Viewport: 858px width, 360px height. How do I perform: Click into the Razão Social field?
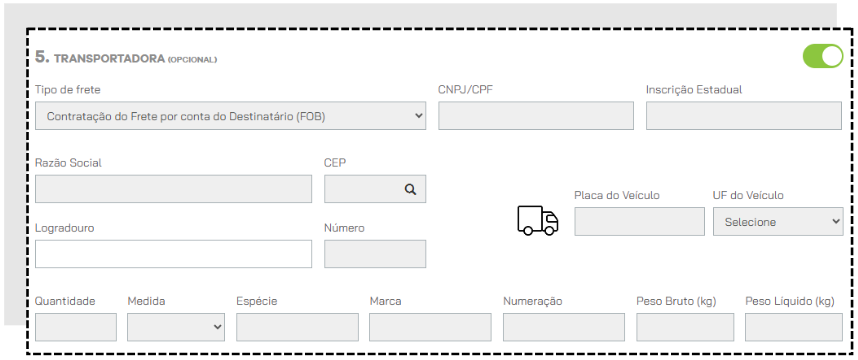(173, 189)
